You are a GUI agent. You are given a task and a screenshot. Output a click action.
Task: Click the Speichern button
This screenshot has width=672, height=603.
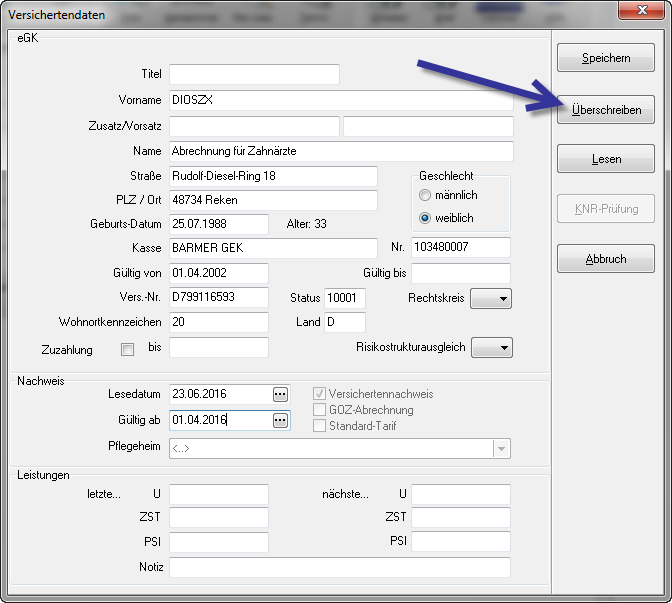coord(606,59)
